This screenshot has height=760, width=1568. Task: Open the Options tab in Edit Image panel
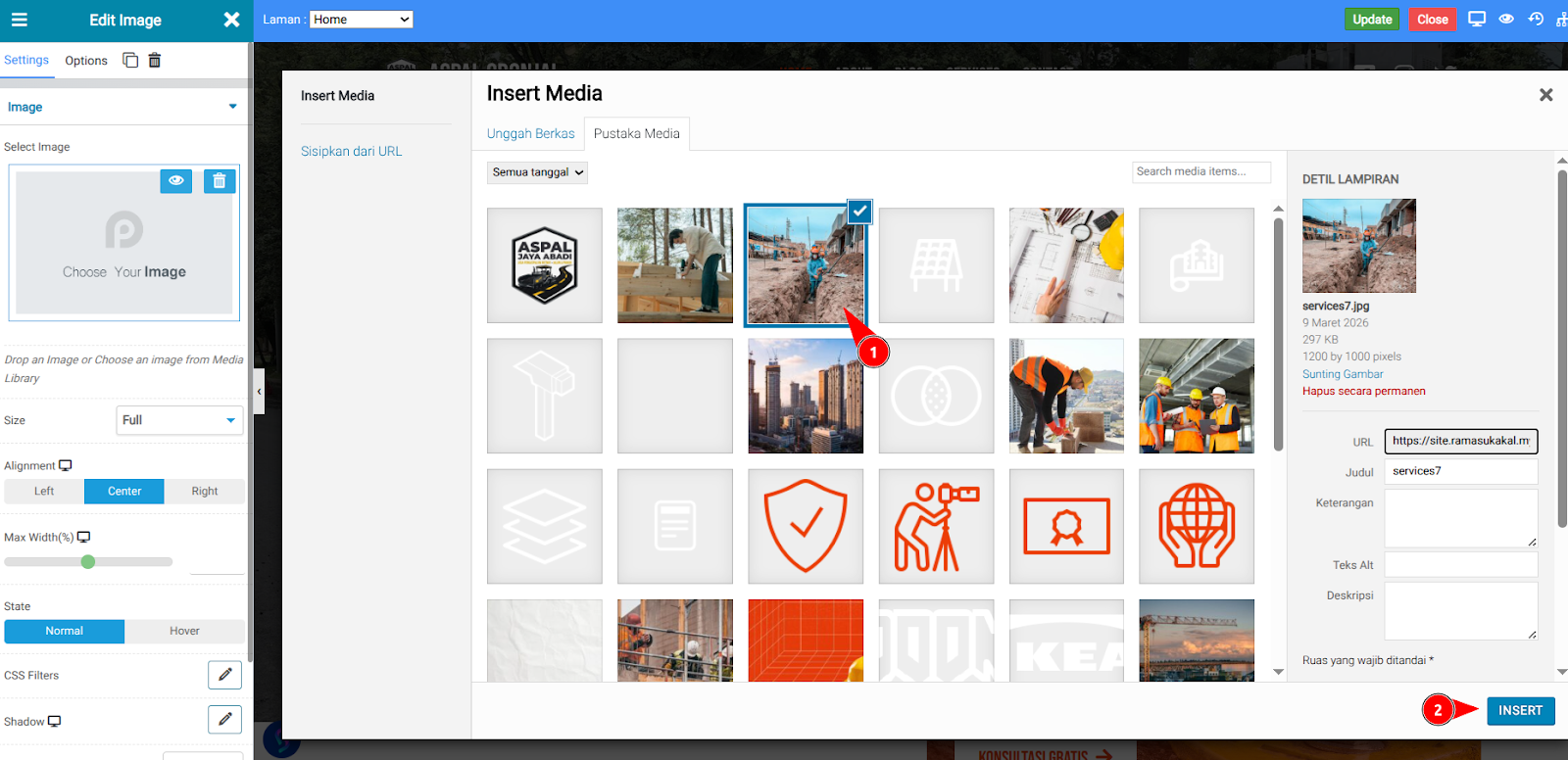pyautogui.click(x=86, y=61)
